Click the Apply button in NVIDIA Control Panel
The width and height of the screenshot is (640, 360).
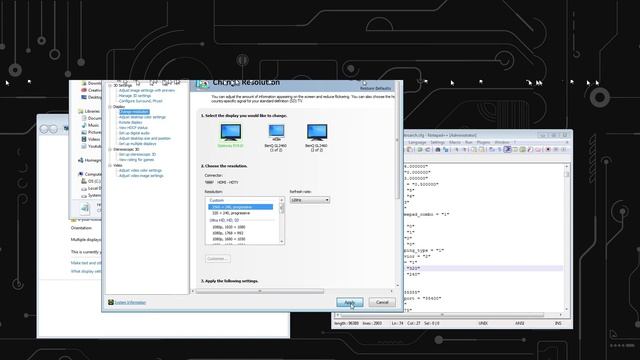click(350, 302)
